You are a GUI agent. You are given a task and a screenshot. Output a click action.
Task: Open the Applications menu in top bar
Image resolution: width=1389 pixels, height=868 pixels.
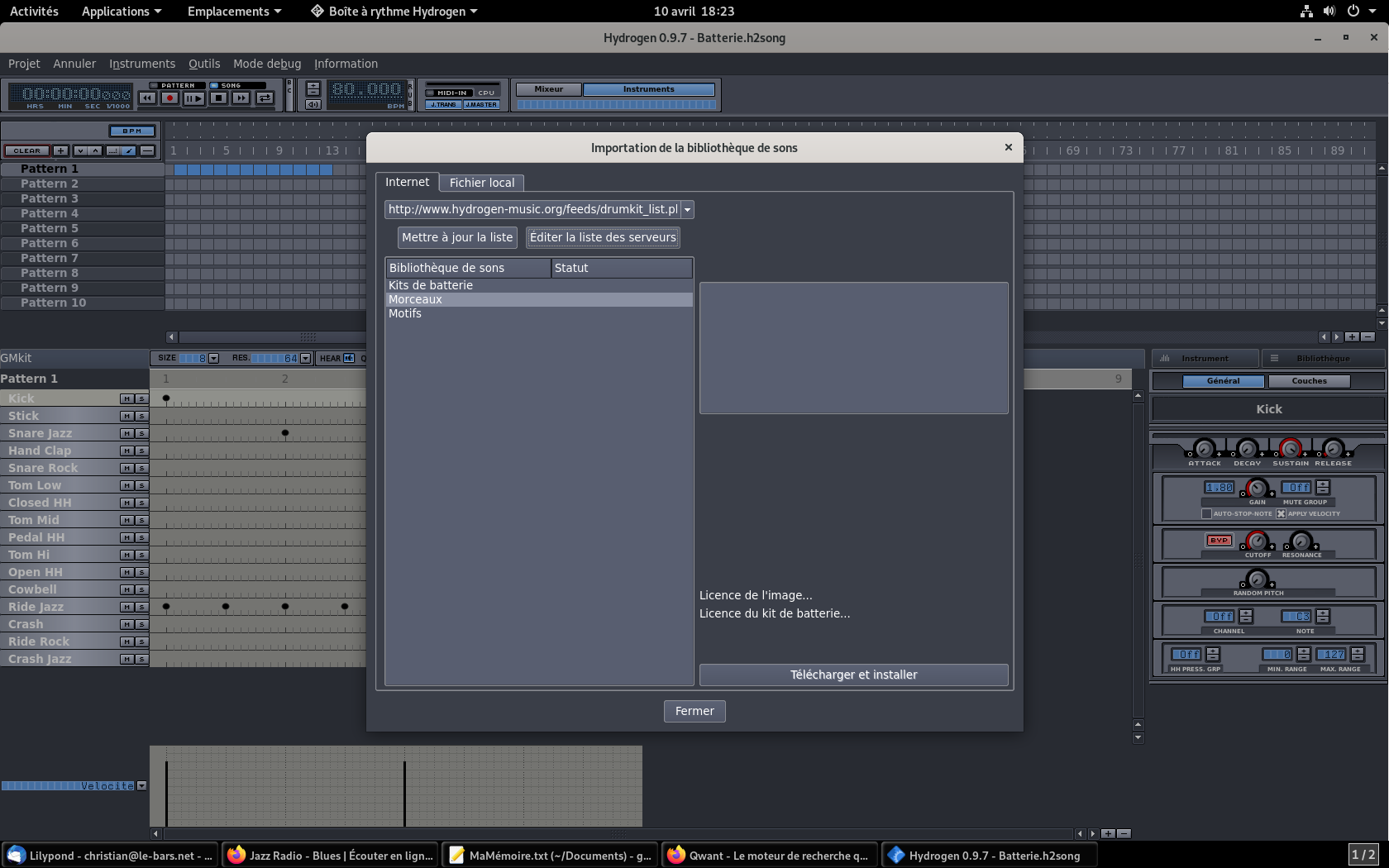[122, 12]
